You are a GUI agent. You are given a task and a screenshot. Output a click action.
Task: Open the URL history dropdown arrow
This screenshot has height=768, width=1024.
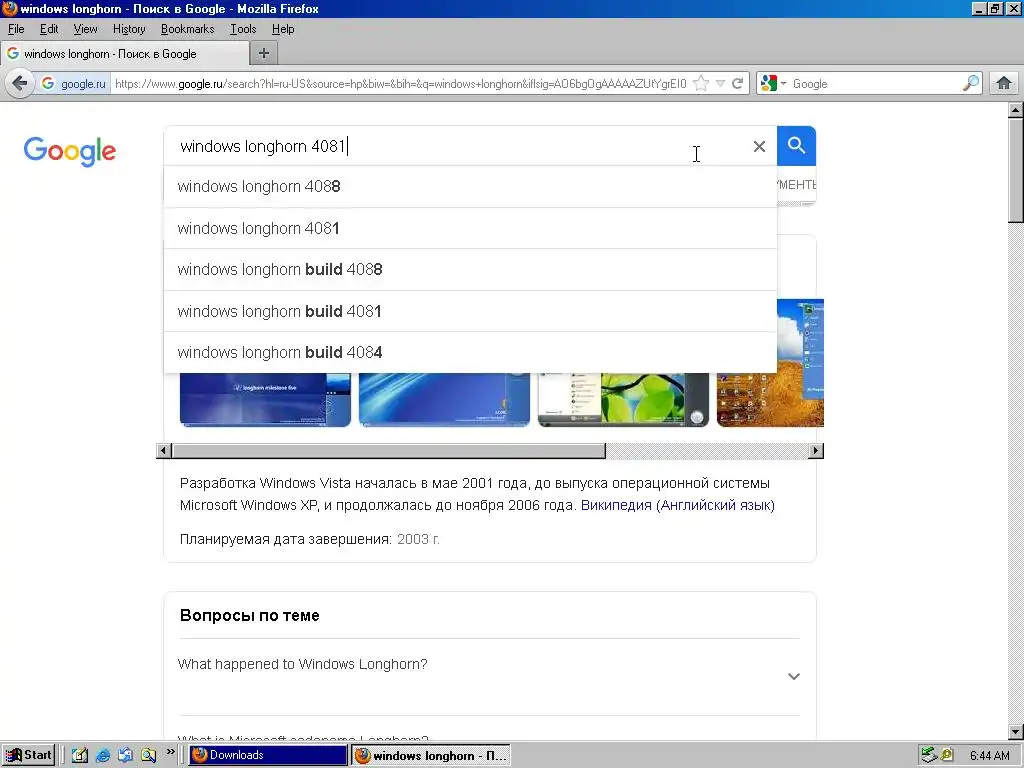point(720,84)
